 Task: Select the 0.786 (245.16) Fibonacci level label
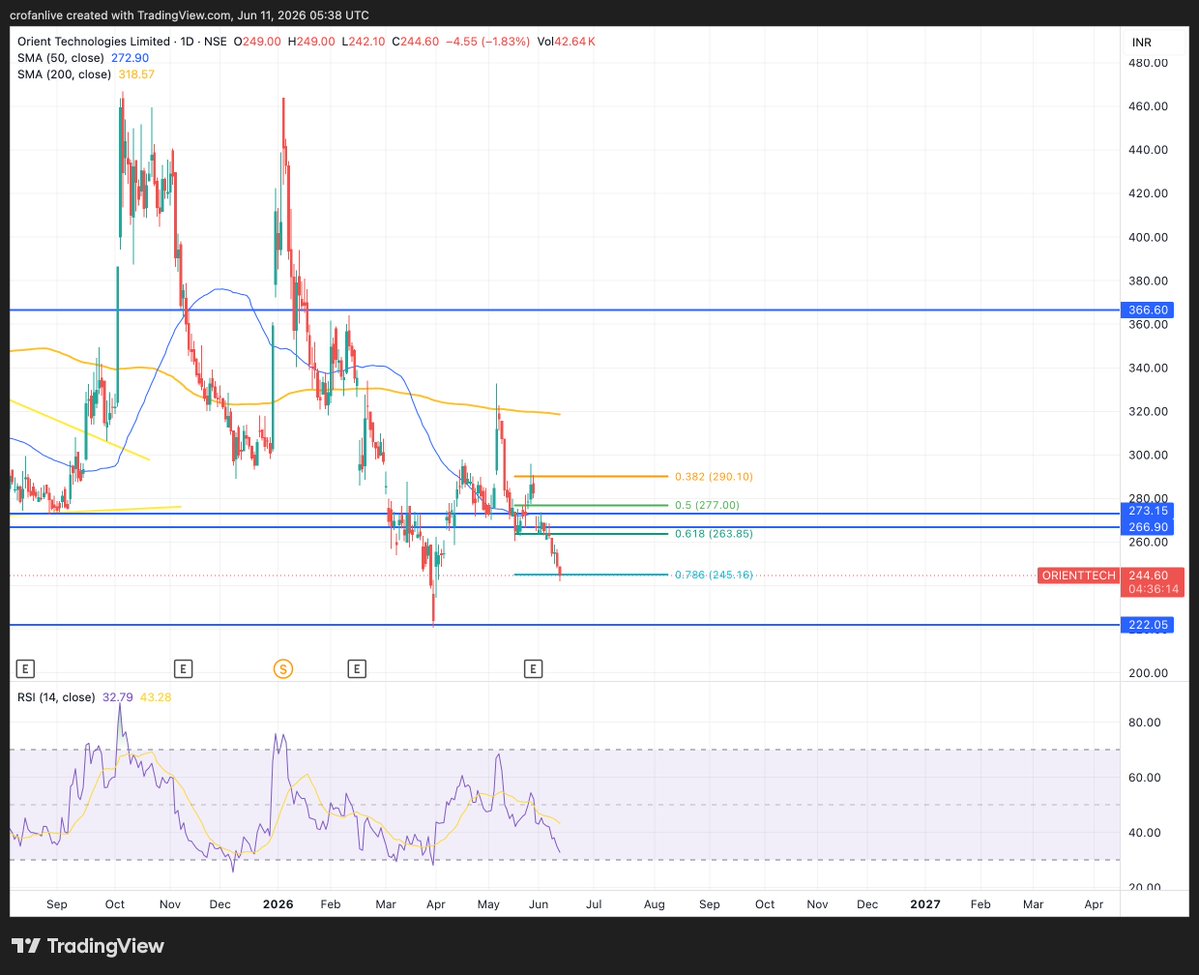[713, 574]
